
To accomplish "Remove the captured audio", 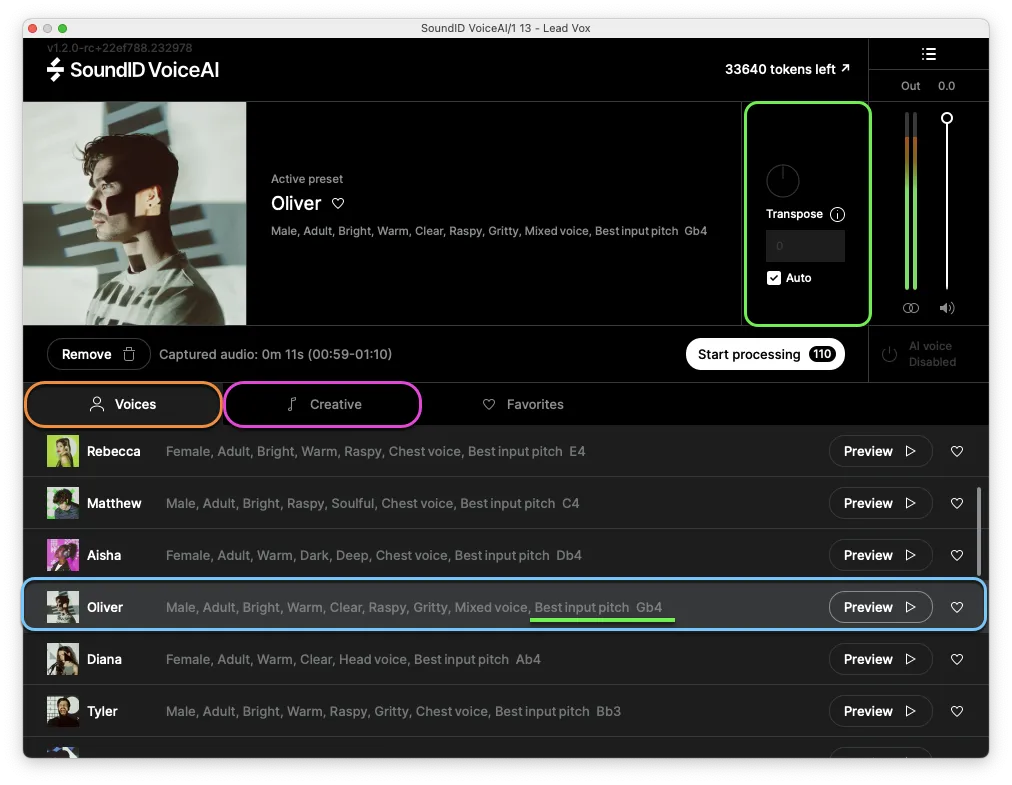I will pyautogui.click(x=99, y=354).
